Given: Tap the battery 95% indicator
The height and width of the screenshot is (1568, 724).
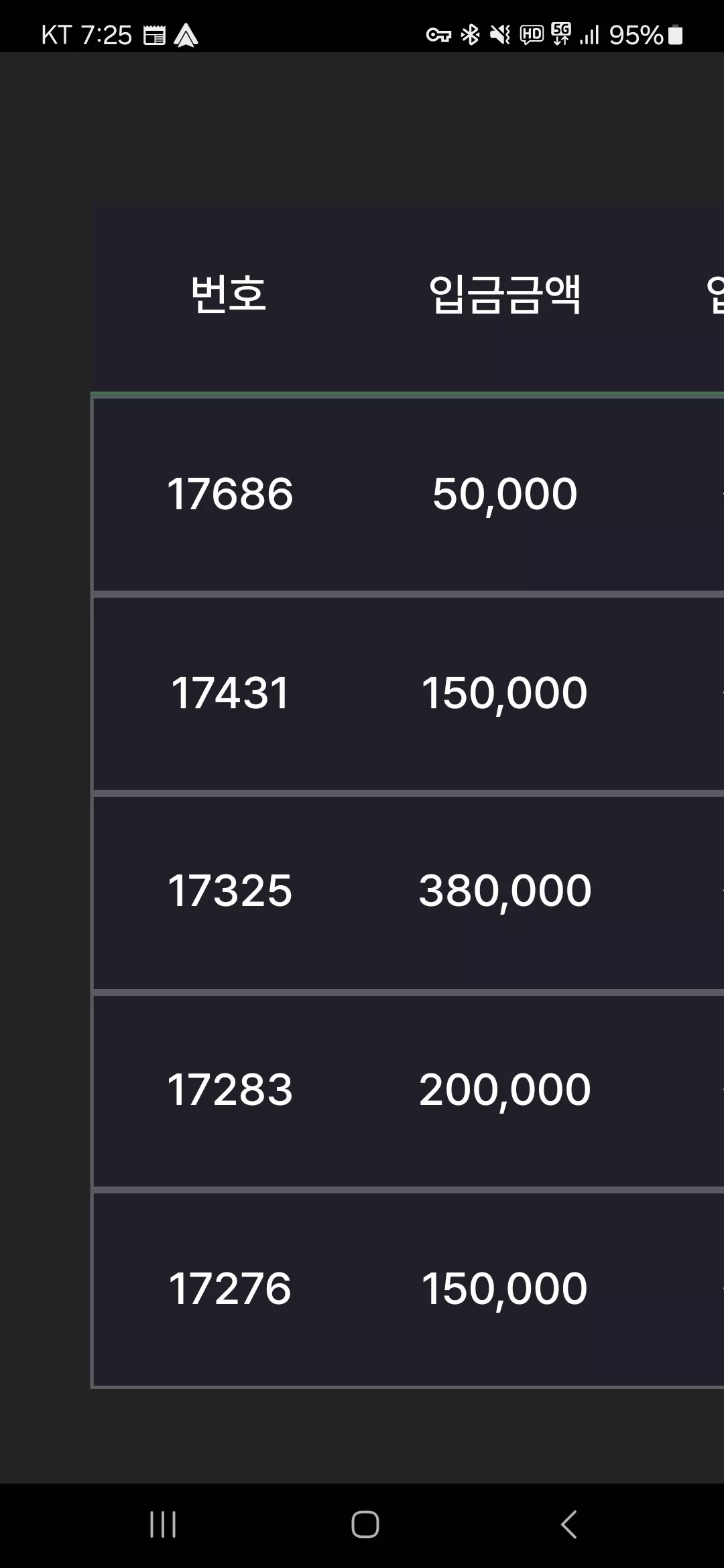Looking at the screenshot, I should click(646, 35).
